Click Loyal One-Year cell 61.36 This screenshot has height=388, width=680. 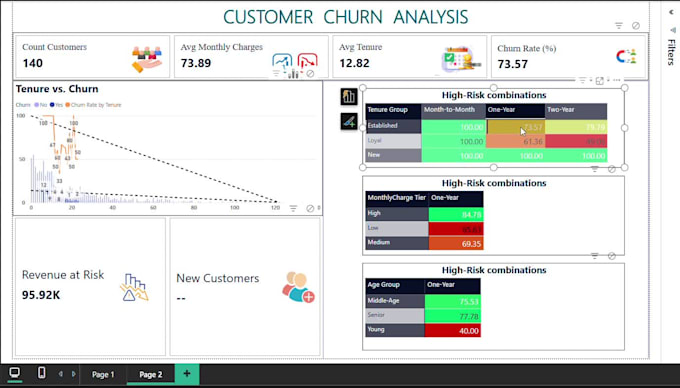515,141
